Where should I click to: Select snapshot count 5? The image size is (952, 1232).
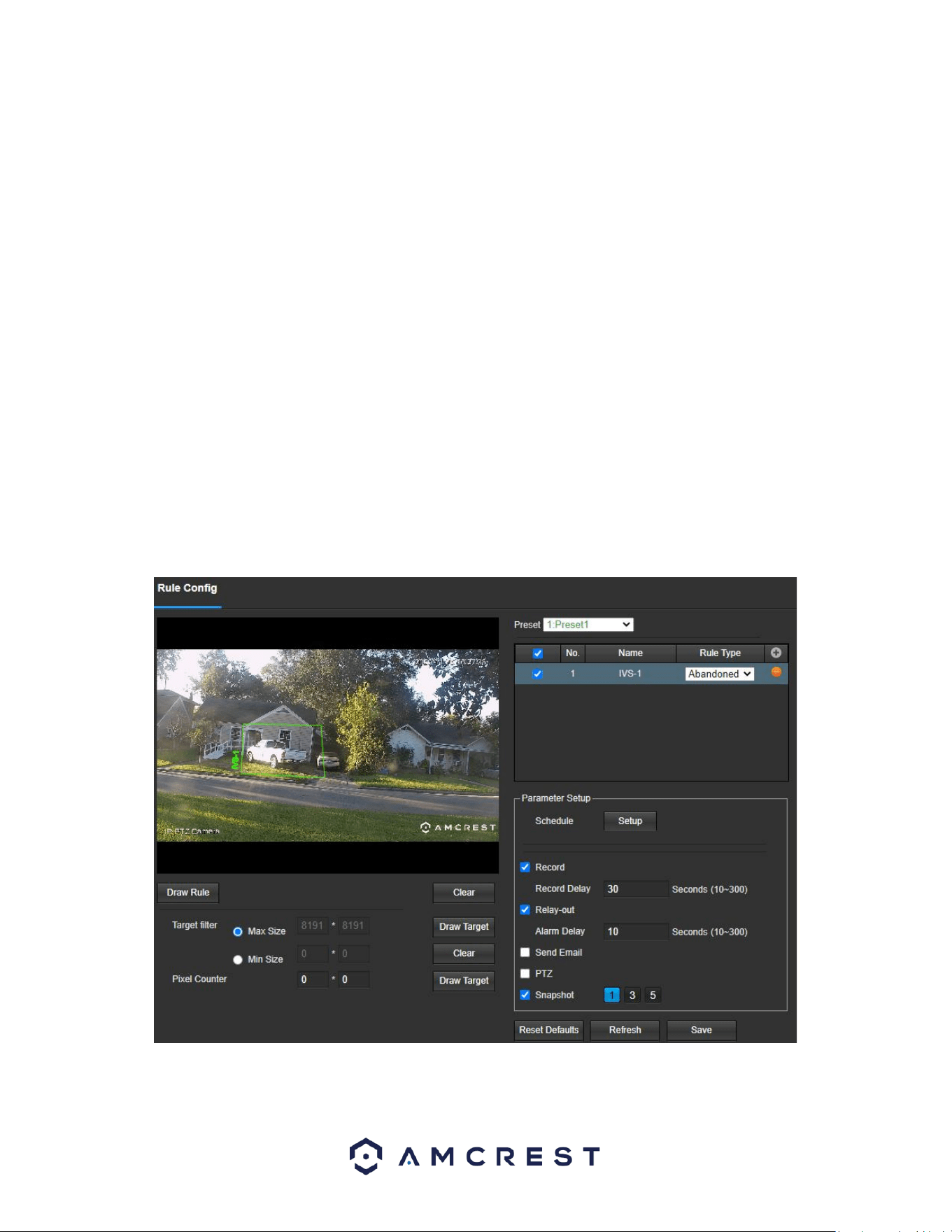[653, 995]
